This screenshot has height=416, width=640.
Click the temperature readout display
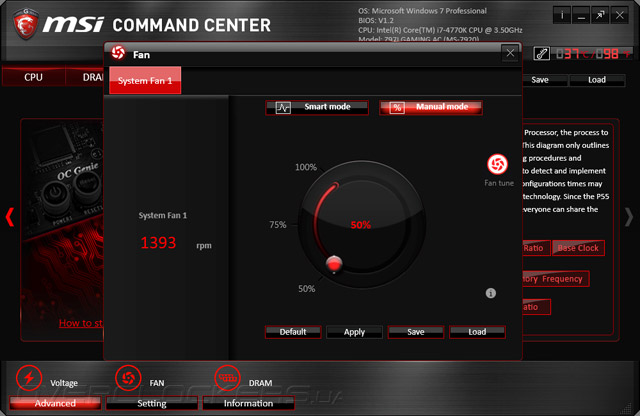click(x=592, y=54)
